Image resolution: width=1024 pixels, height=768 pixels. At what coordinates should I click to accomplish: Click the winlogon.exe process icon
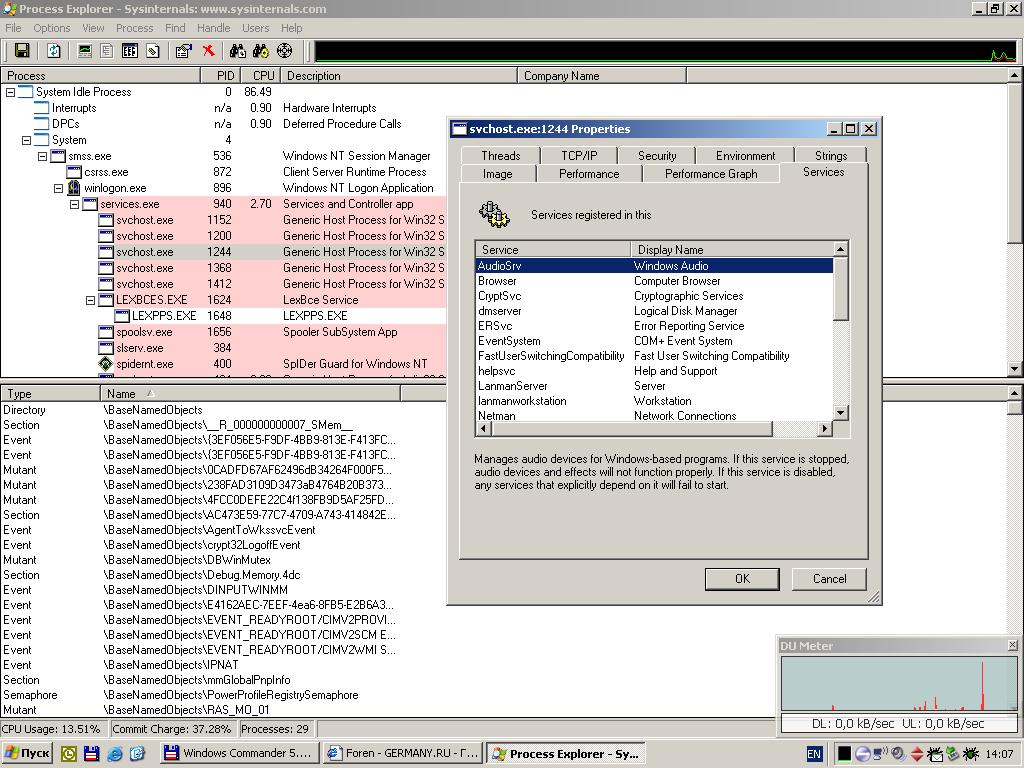[74, 188]
